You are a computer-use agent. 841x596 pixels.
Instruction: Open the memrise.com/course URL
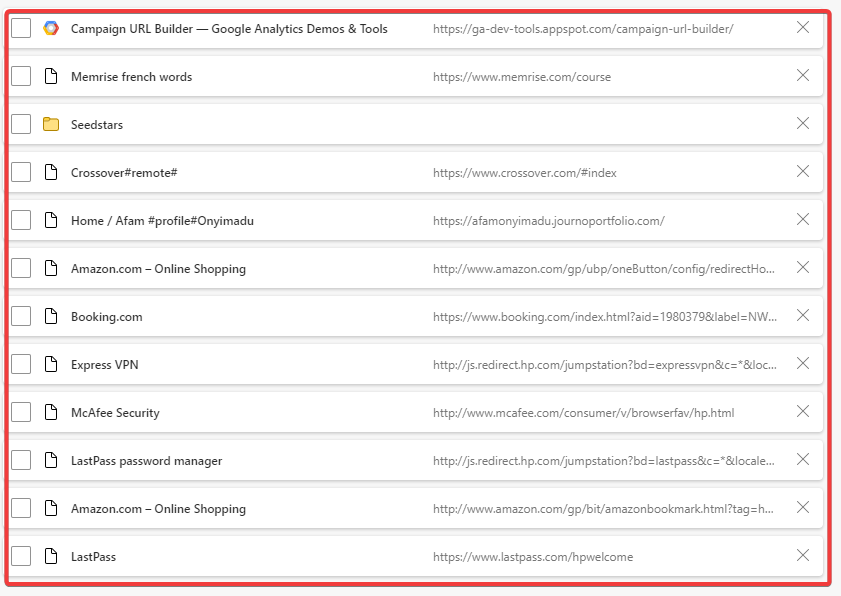coord(522,77)
